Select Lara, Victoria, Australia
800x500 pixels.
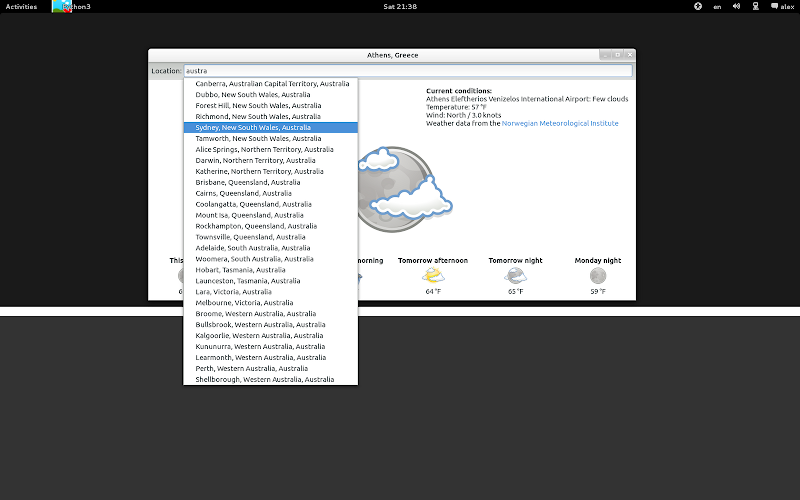[x=271, y=292]
